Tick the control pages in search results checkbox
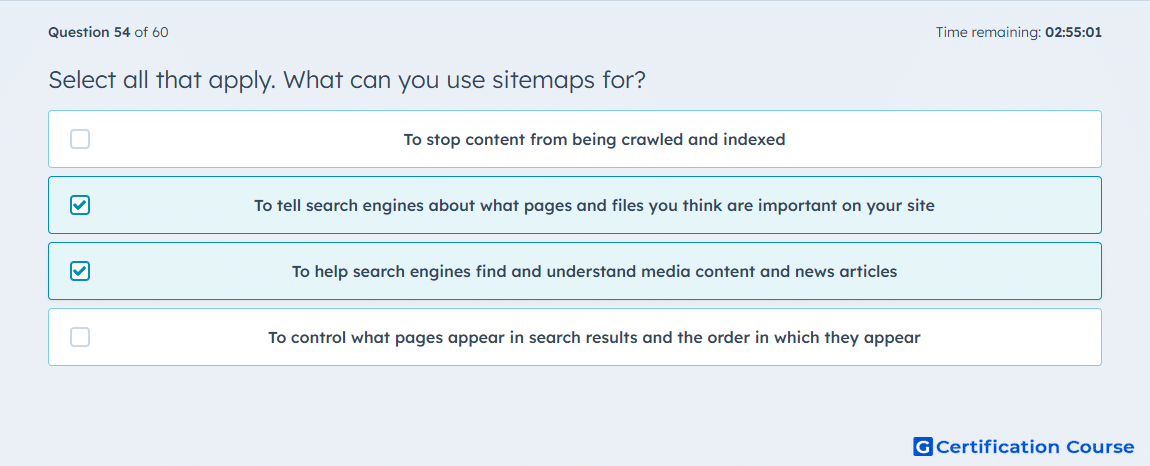This screenshot has height=466, width=1150. 80,337
